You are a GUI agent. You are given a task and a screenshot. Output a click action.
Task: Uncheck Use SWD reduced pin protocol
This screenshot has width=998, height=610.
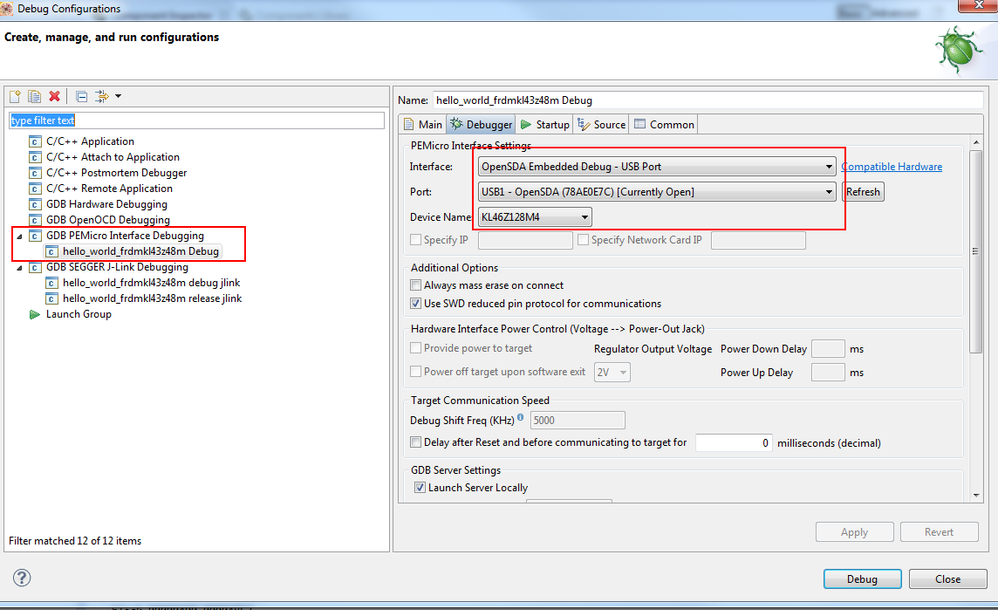pyautogui.click(x=416, y=303)
